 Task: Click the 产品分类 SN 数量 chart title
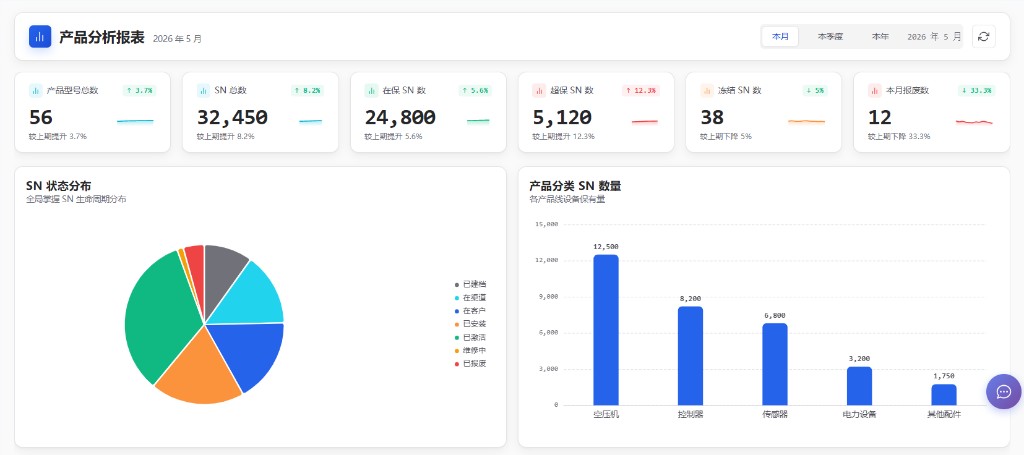pyautogui.click(x=575, y=187)
